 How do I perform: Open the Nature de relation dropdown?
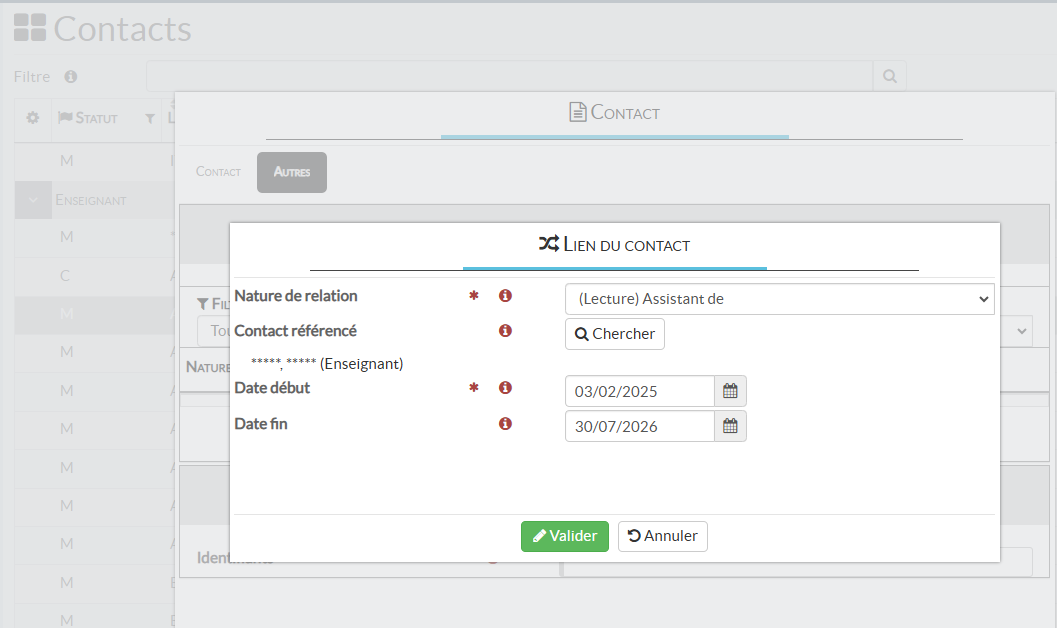(x=779, y=299)
